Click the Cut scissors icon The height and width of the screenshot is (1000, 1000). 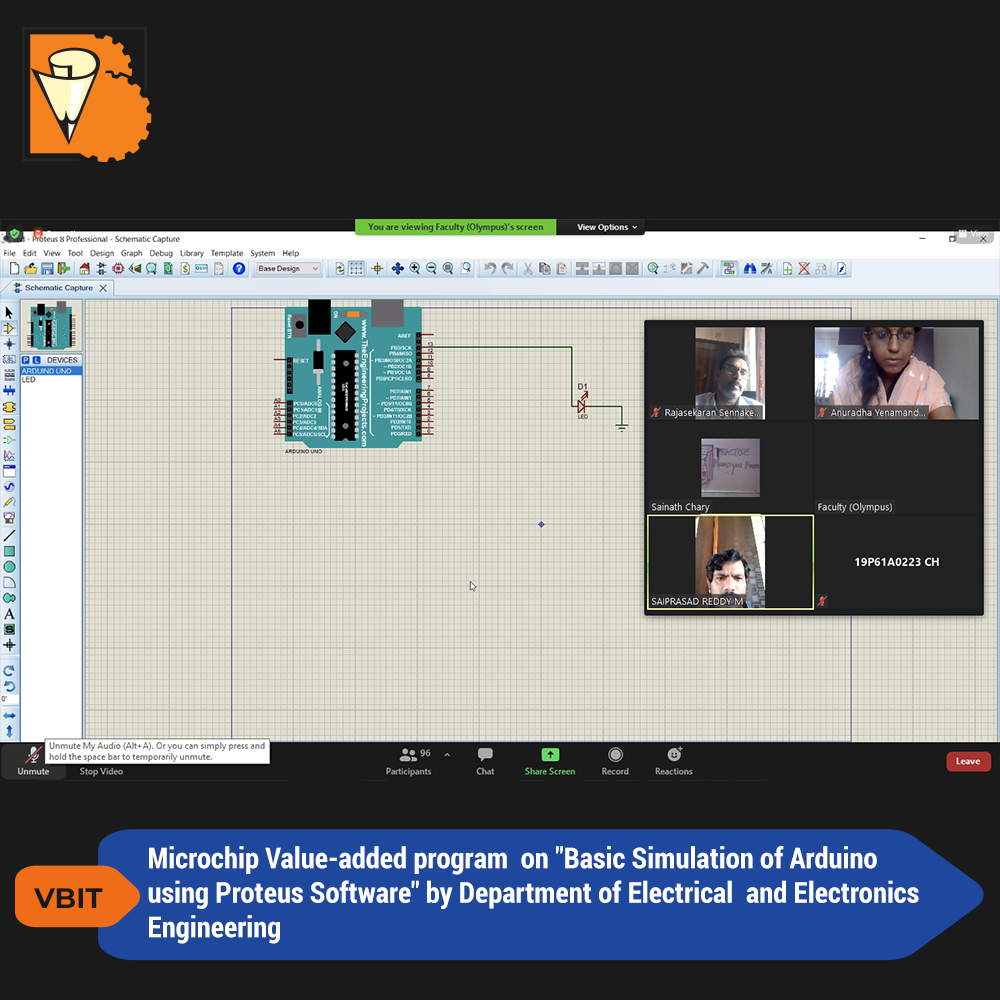pyautogui.click(x=527, y=268)
